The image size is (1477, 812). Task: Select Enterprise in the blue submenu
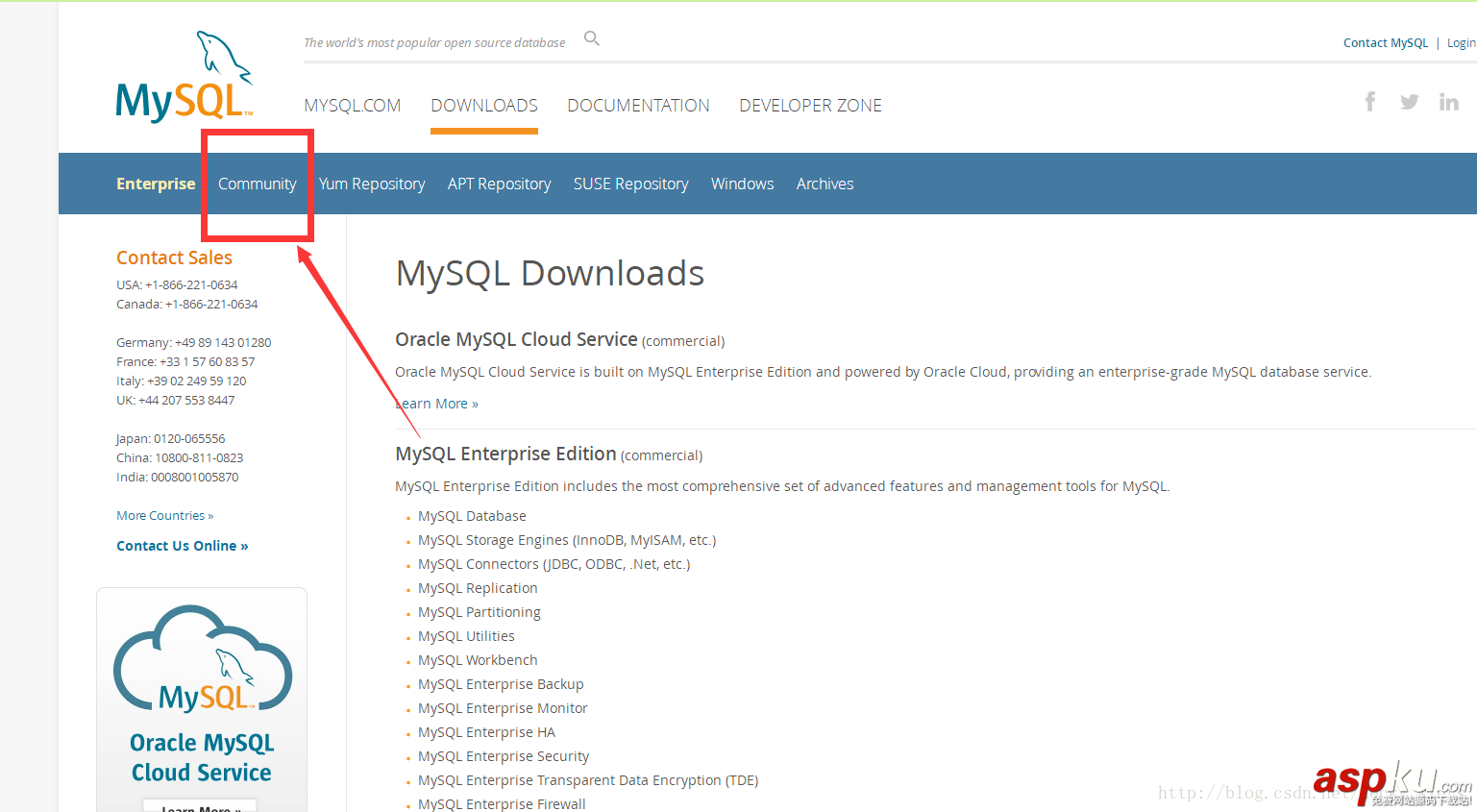(156, 184)
